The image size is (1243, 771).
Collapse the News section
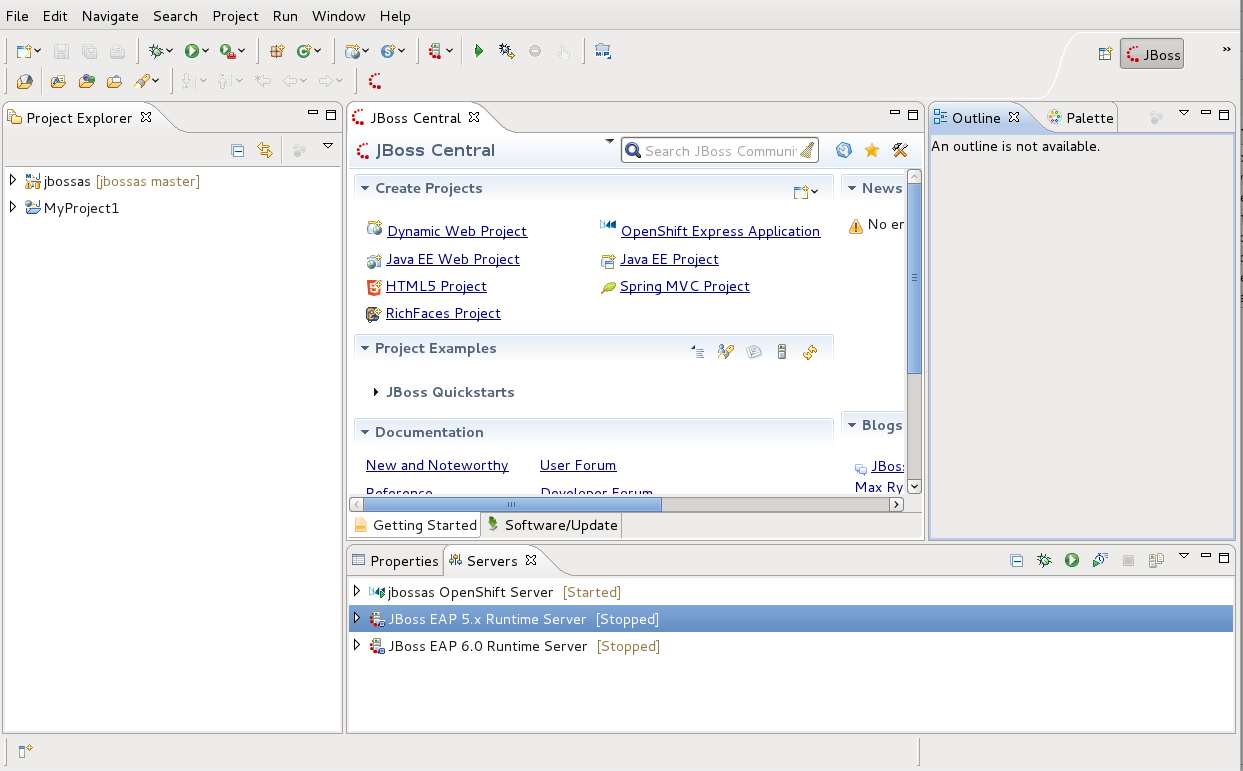coord(852,188)
